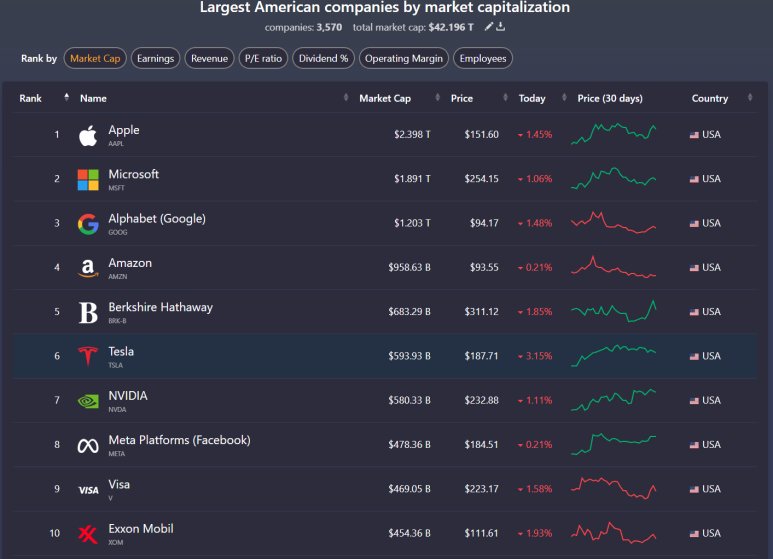Viewport: 773px width, 559px height.
Task: Click the USA flag in the Amazon row
Action: pyautogui.click(x=694, y=268)
